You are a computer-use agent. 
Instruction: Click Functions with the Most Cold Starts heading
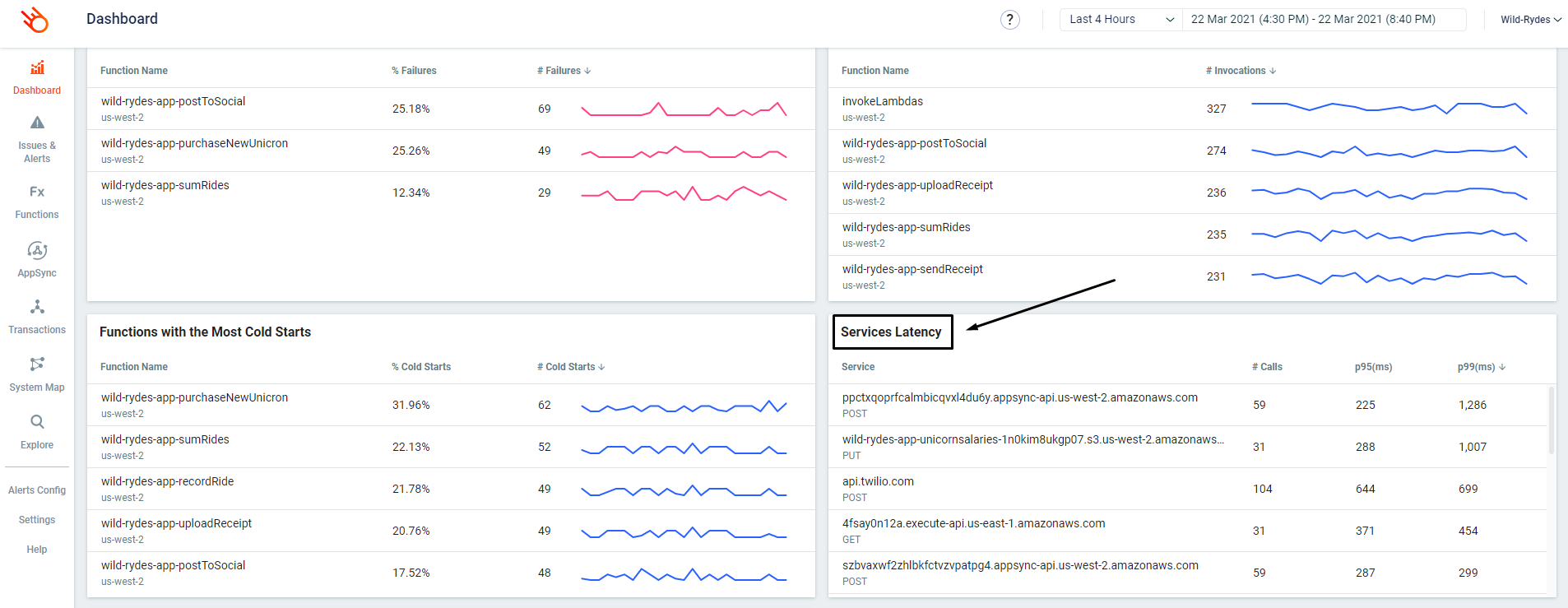click(x=205, y=332)
